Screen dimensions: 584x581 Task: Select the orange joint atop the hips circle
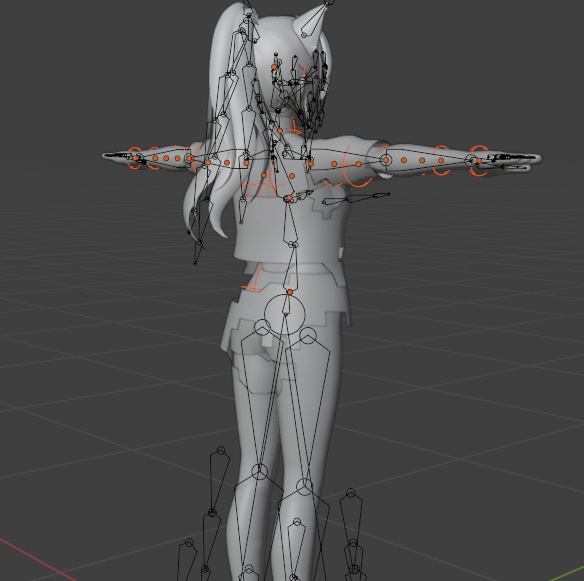[x=290, y=292]
